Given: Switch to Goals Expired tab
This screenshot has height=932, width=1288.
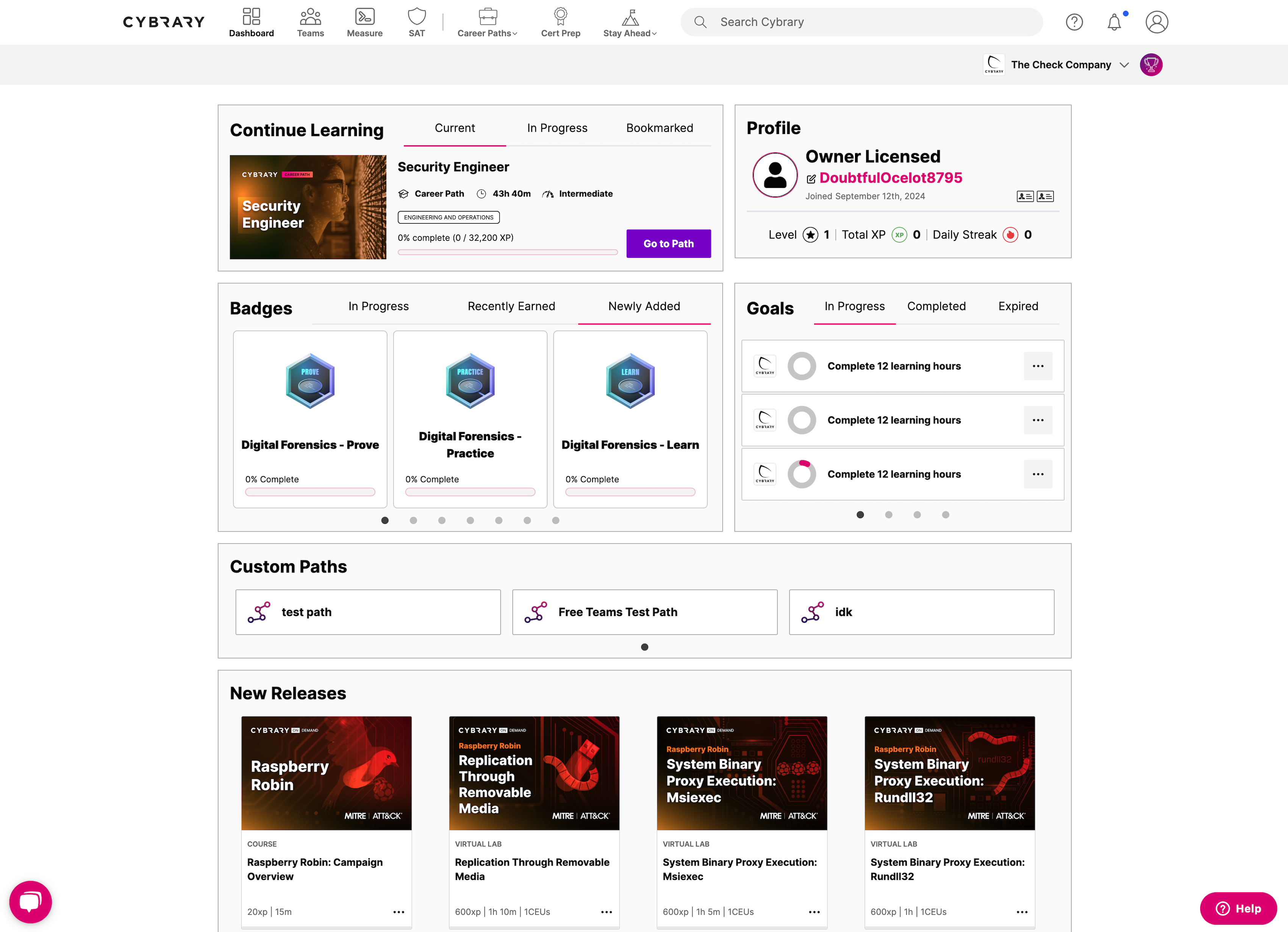Looking at the screenshot, I should coord(1018,306).
